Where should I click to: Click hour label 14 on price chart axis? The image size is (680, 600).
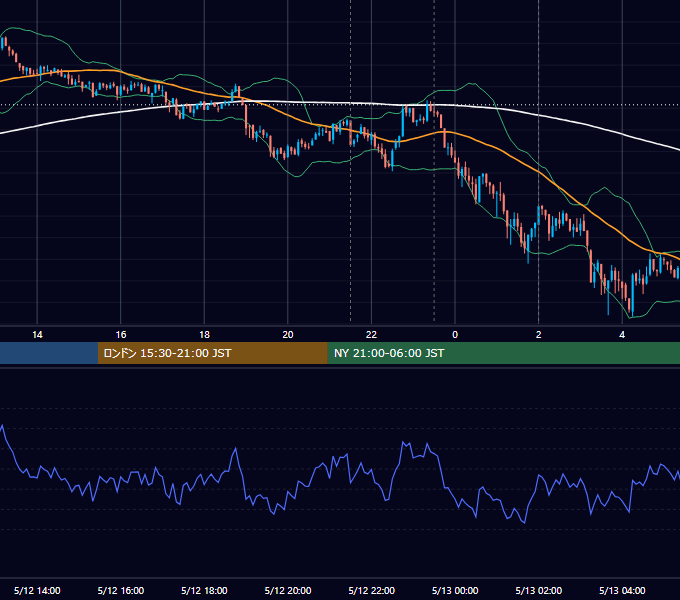tap(37, 335)
